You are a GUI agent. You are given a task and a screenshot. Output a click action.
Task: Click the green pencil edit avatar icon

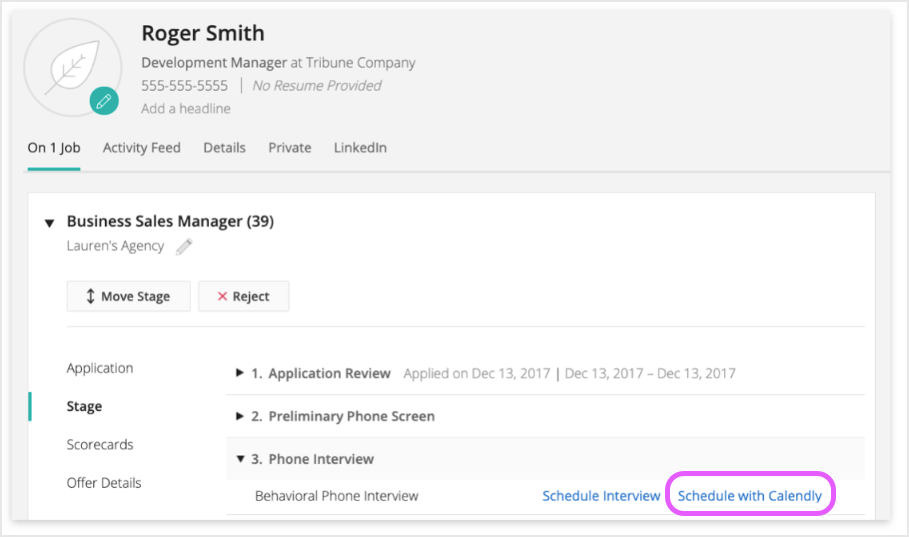pyautogui.click(x=103, y=100)
